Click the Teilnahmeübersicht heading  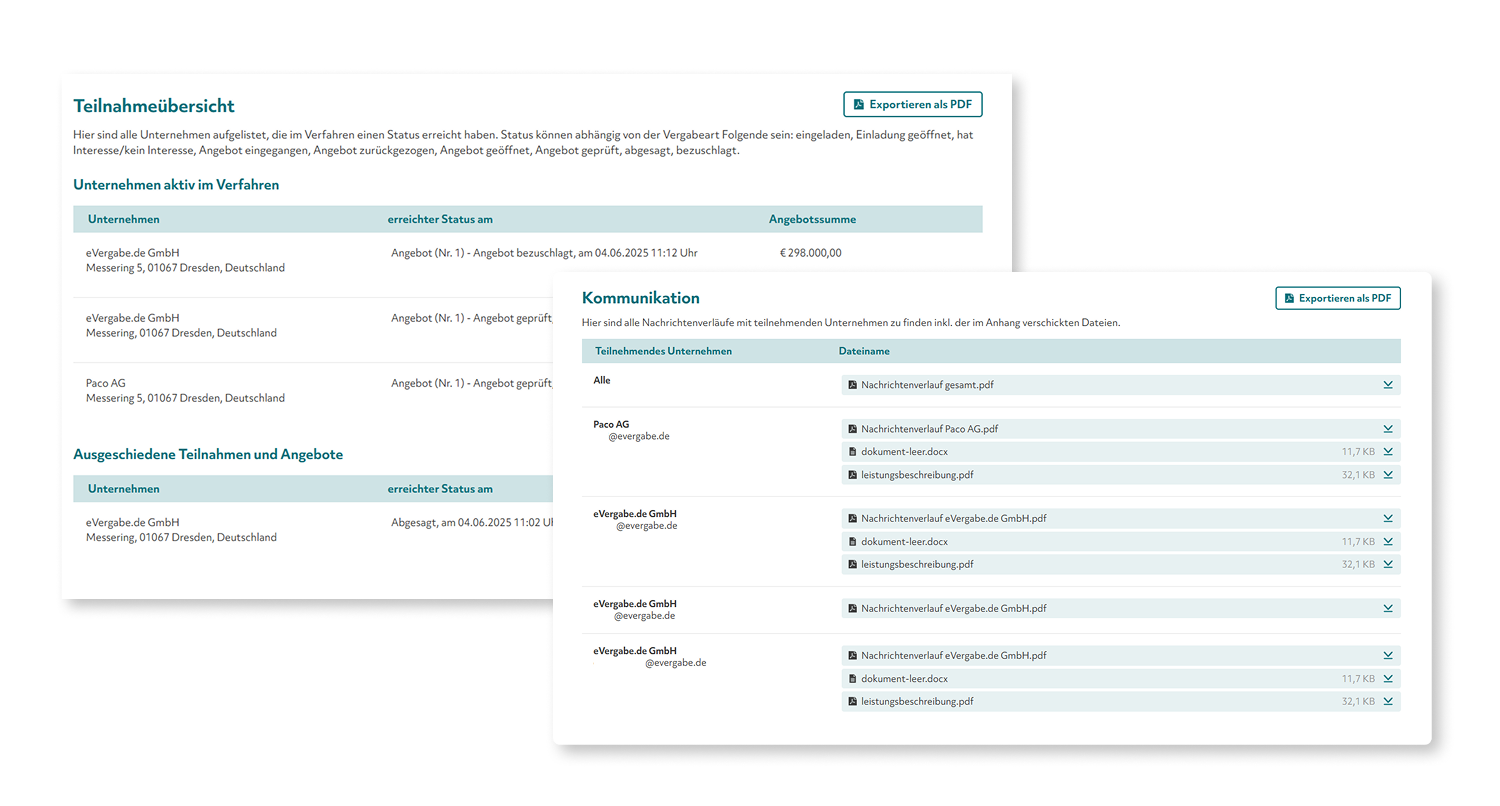coord(154,106)
